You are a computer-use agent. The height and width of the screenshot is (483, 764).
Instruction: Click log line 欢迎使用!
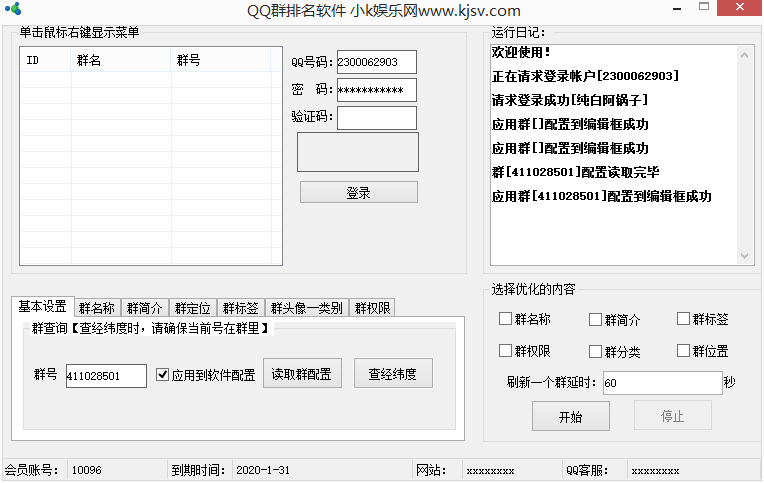pyautogui.click(x=521, y=52)
